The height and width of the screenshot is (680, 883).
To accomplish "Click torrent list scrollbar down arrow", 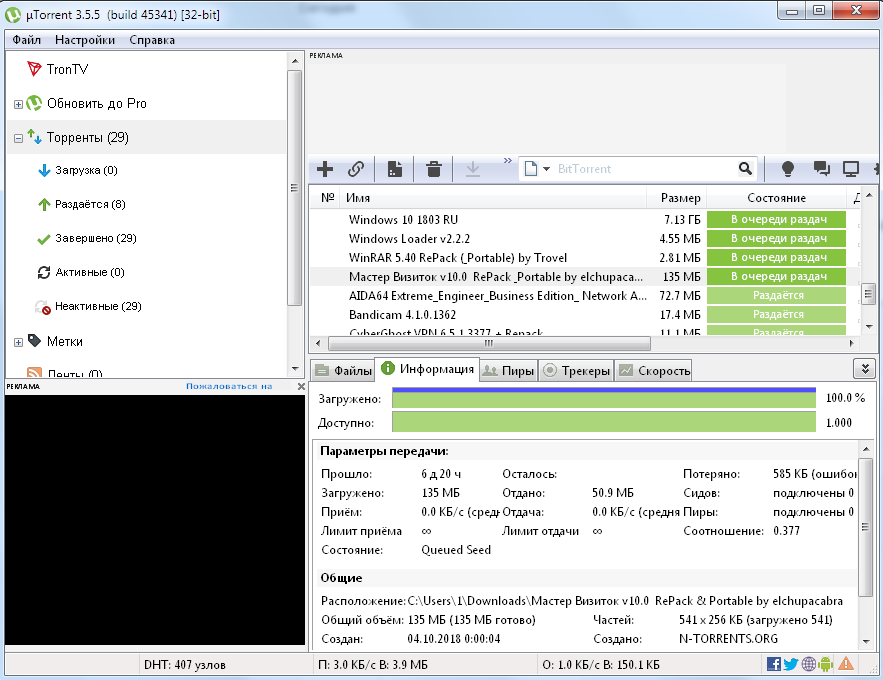I will 868,326.
